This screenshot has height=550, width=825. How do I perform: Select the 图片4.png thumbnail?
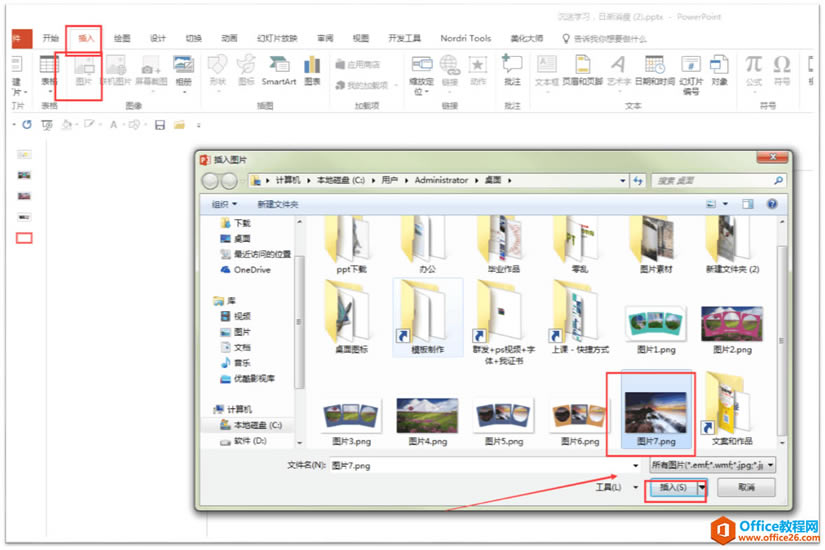click(x=427, y=421)
